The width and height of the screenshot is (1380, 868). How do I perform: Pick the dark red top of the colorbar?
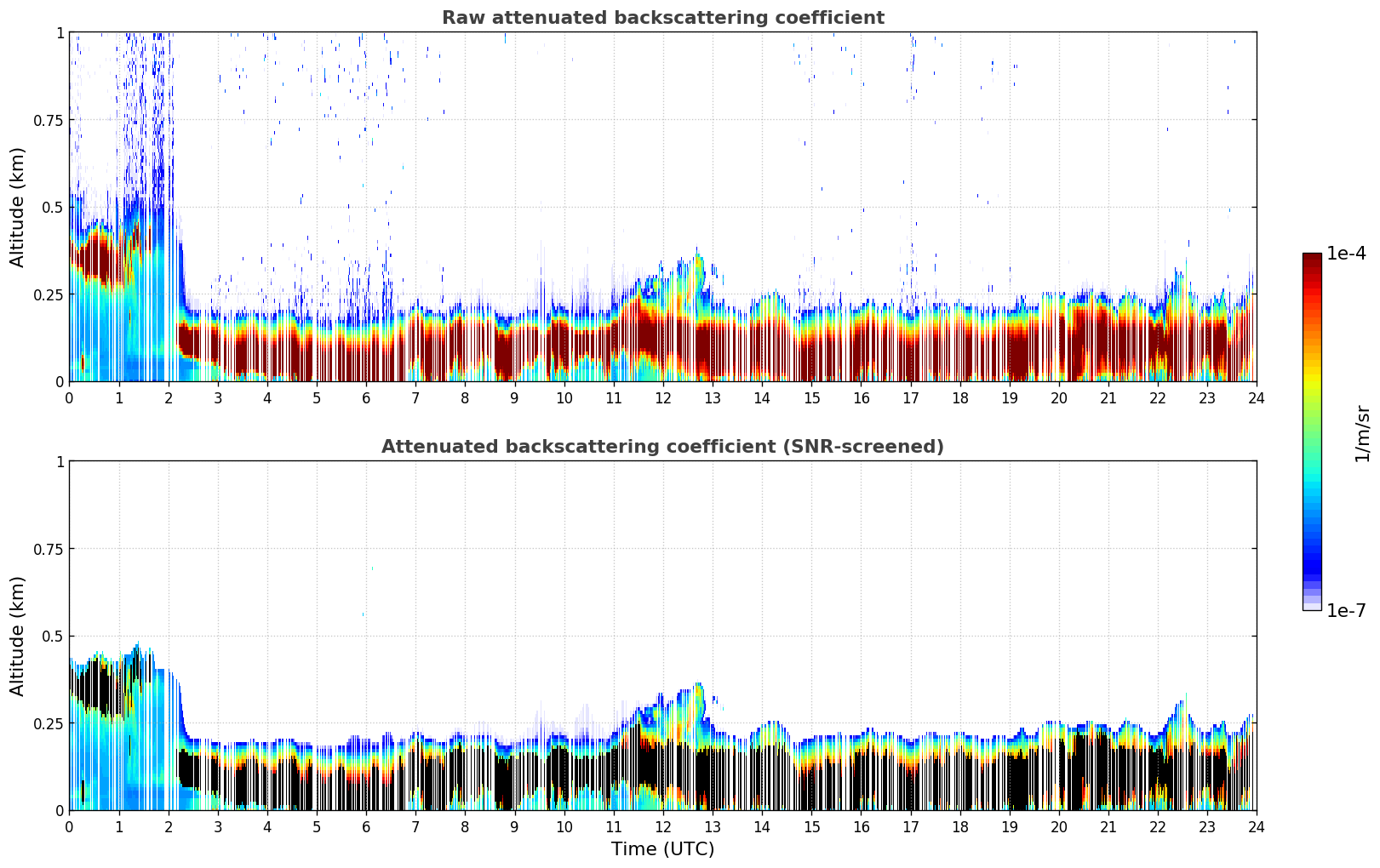coord(1312,260)
